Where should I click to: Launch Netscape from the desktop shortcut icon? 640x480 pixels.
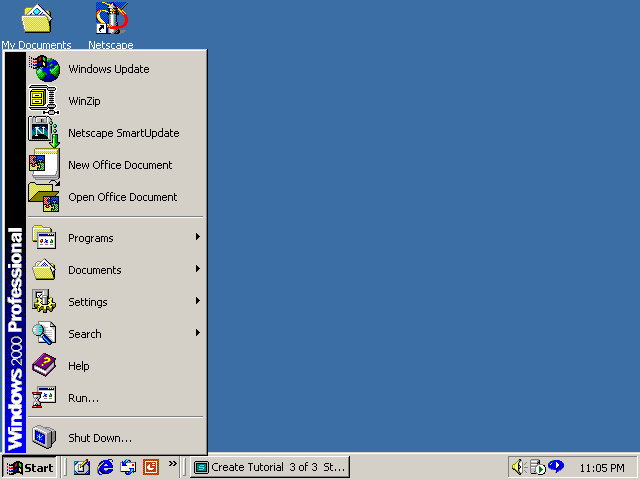point(111,19)
